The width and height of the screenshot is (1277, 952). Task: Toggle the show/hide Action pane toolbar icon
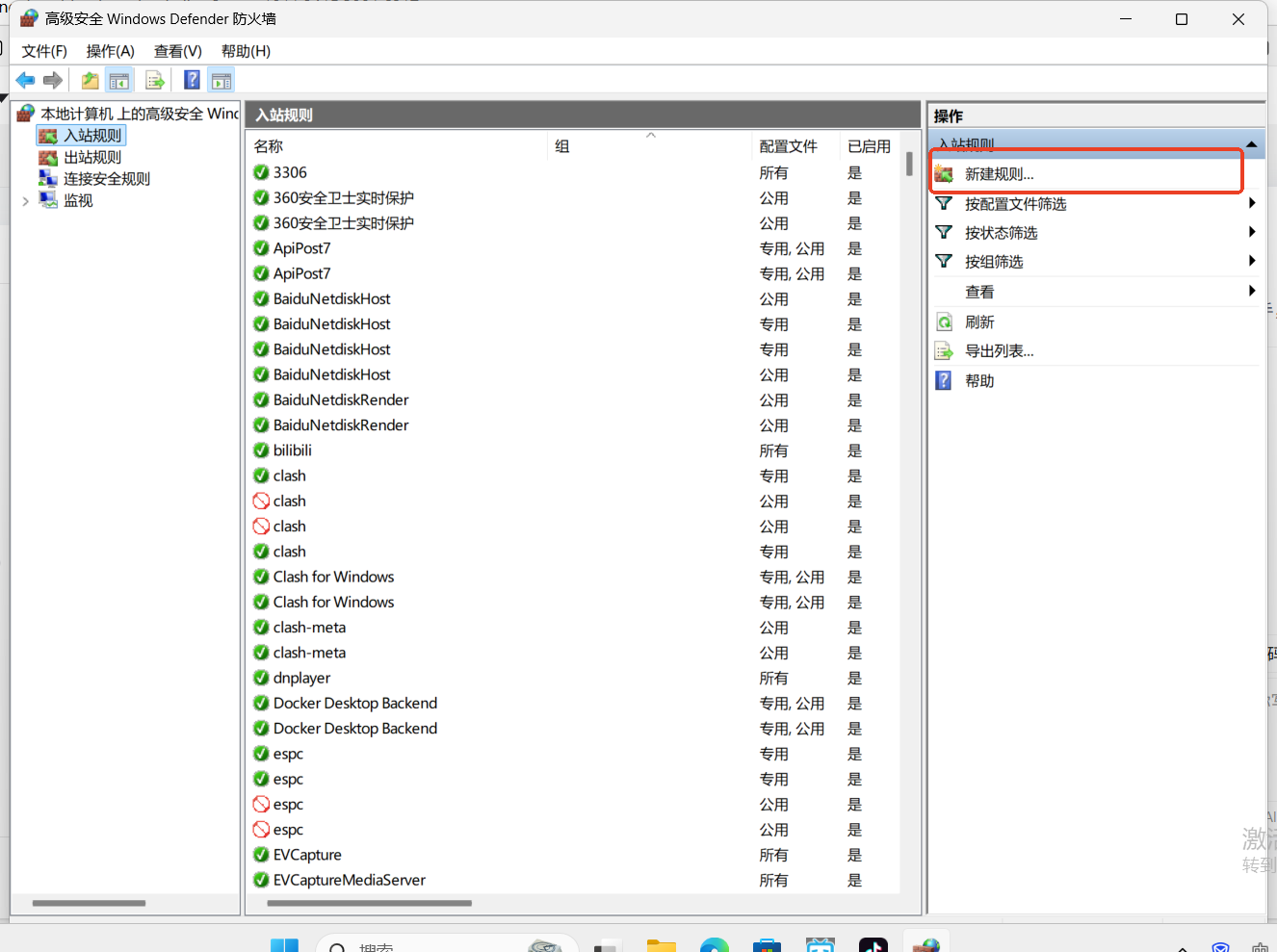point(222,81)
